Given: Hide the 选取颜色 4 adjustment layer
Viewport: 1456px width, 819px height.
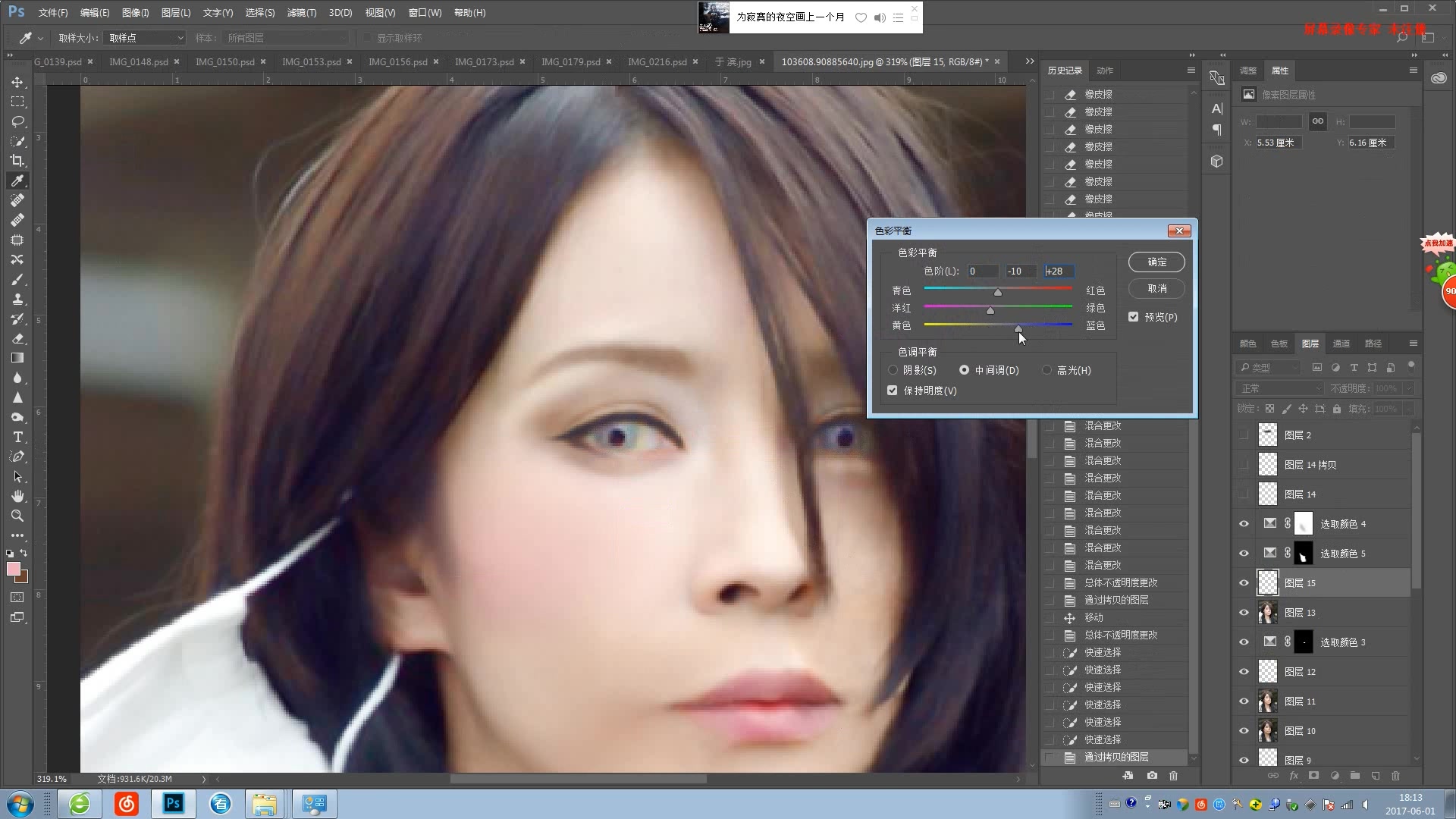Looking at the screenshot, I should click(1244, 524).
